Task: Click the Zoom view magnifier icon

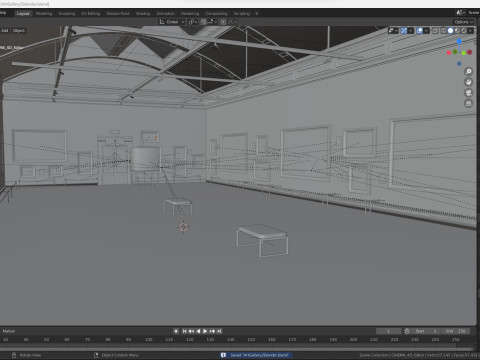Action: [x=469, y=71]
